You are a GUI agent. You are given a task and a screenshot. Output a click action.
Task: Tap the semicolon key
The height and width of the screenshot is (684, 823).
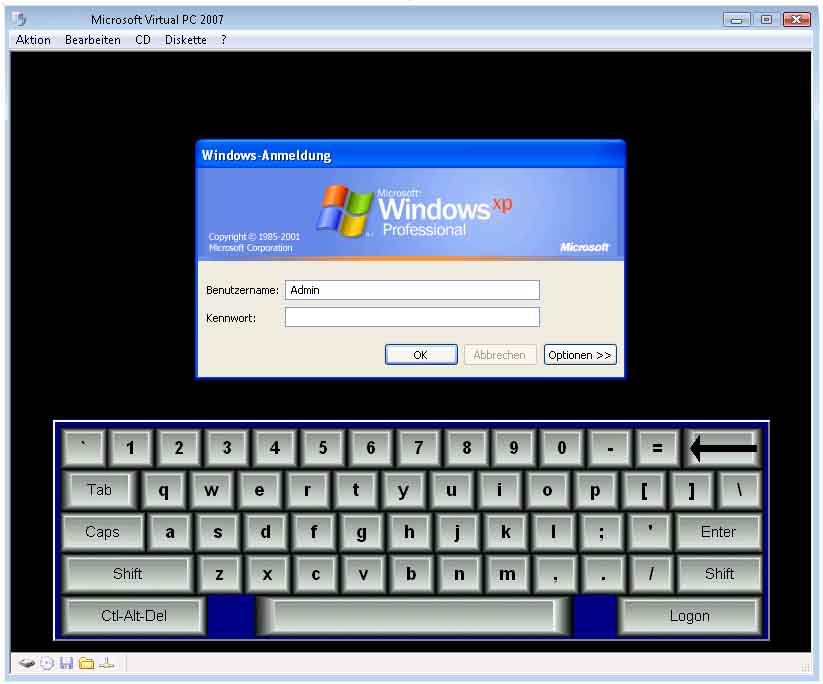[602, 532]
